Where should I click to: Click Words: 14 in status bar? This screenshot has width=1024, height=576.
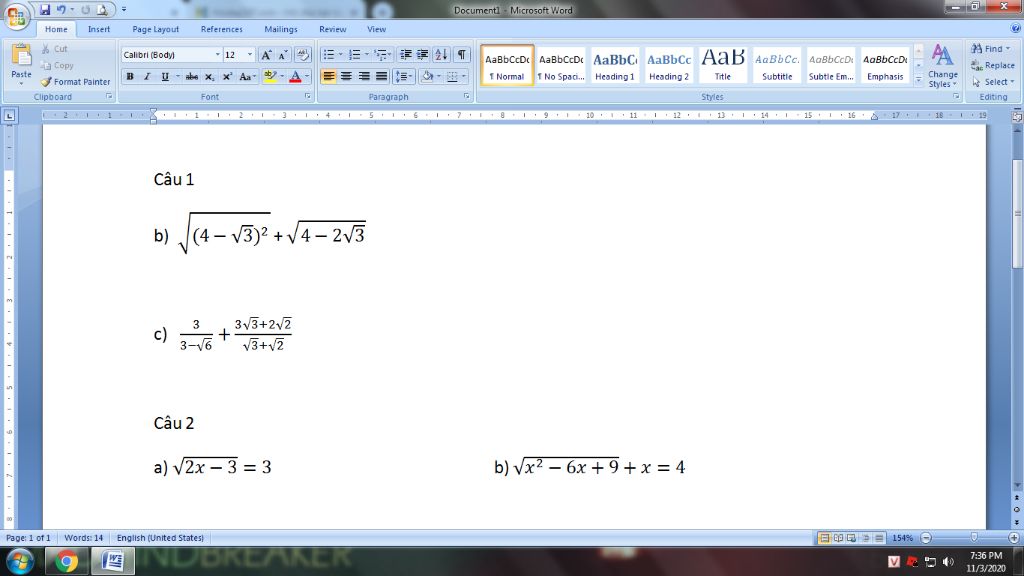84,538
